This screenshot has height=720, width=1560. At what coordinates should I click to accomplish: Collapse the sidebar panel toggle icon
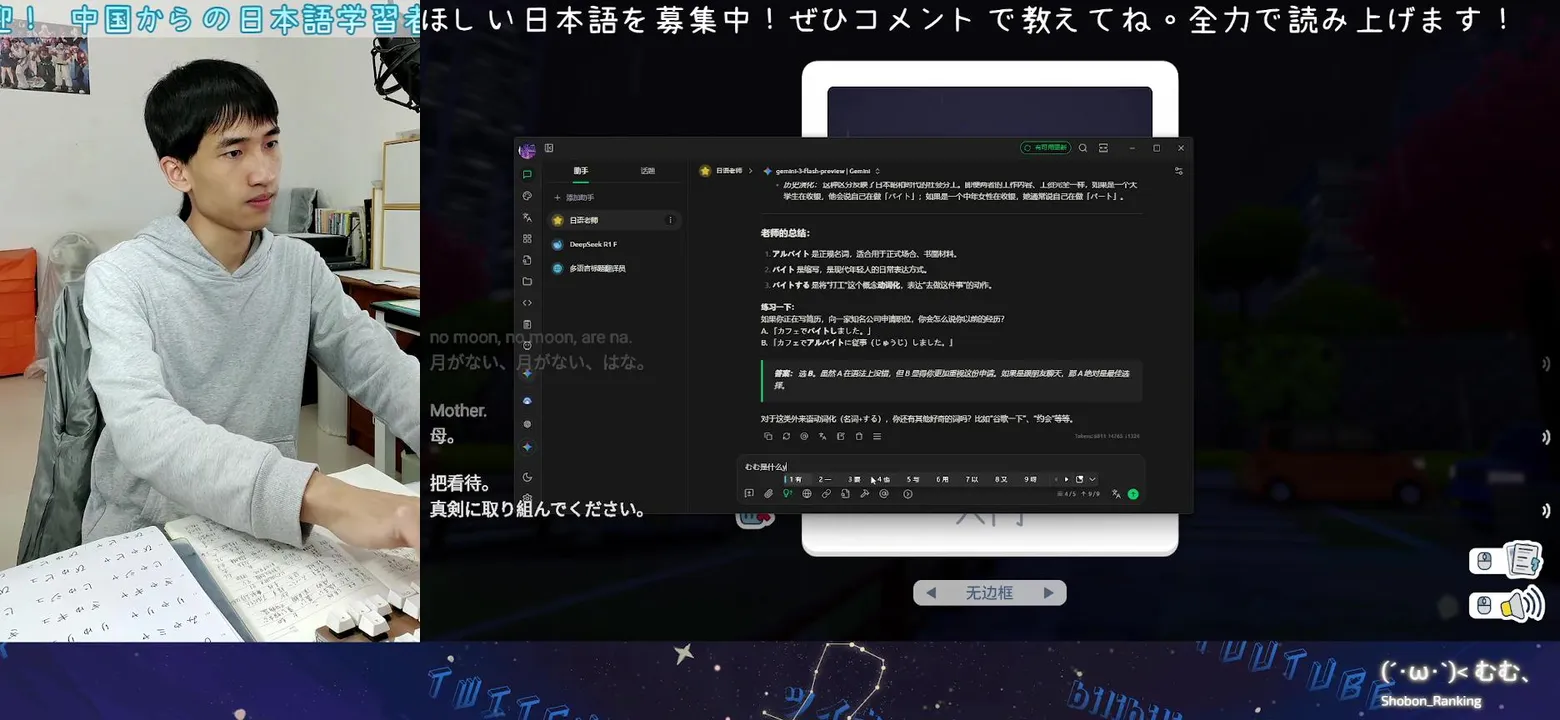coord(549,148)
